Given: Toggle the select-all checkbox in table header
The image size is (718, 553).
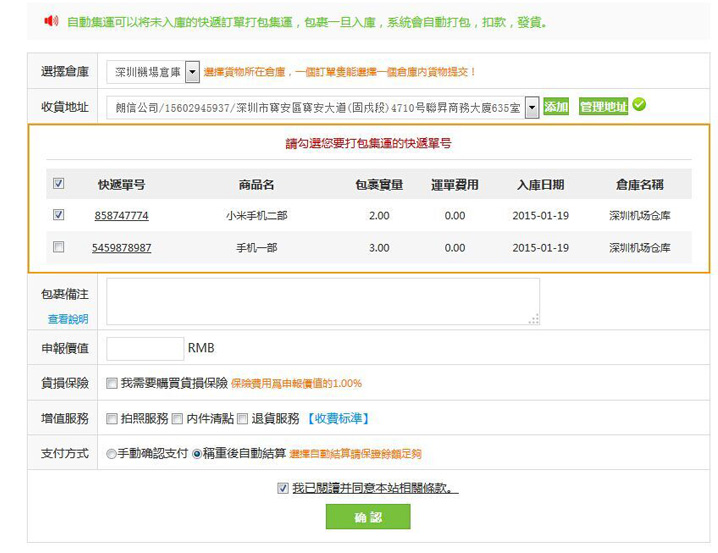Looking at the screenshot, I should point(59,184).
